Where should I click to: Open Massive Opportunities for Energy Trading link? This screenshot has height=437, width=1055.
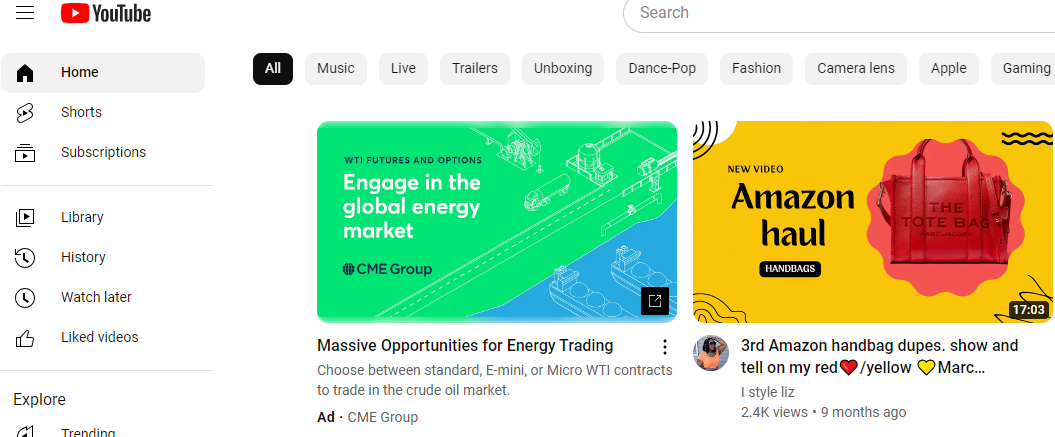click(465, 346)
